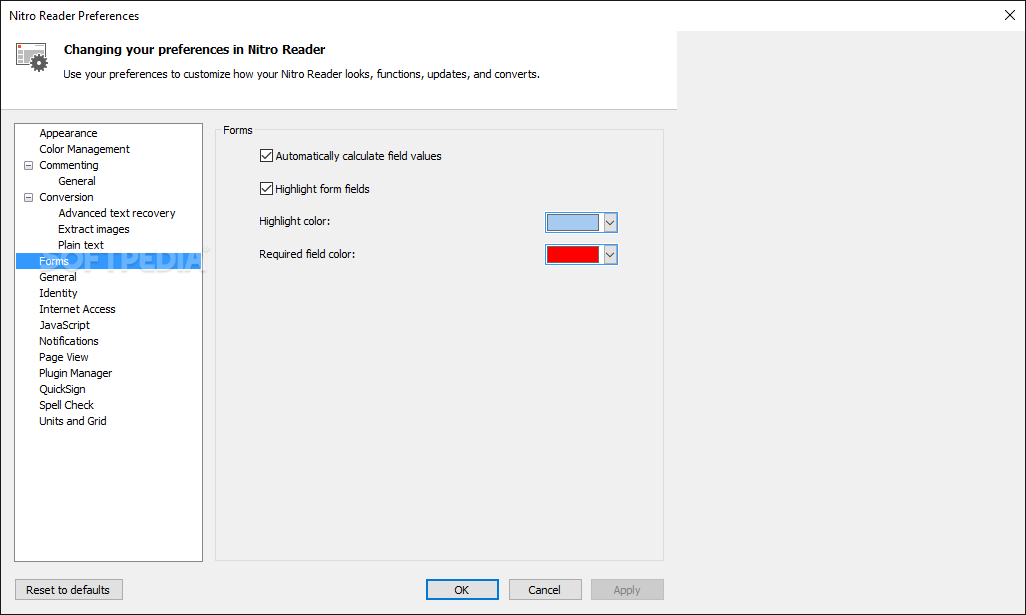The width and height of the screenshot is (1026, 615).
Task: Confirm with the OK button
Action: click(462, 589)
